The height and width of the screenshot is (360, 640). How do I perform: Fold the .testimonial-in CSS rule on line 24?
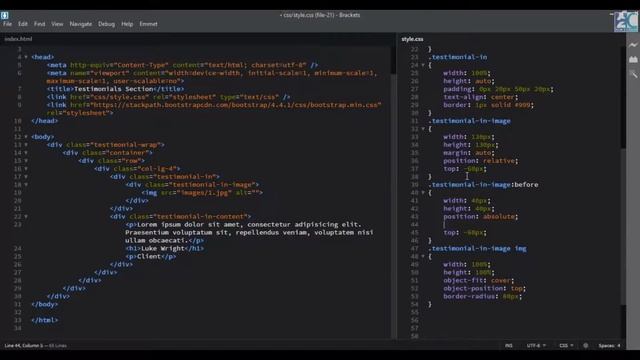pos(423,65)
